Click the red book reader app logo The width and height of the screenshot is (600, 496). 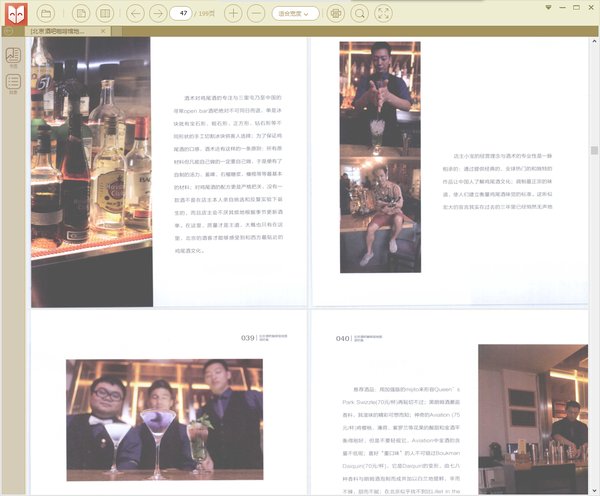(16, 14)
